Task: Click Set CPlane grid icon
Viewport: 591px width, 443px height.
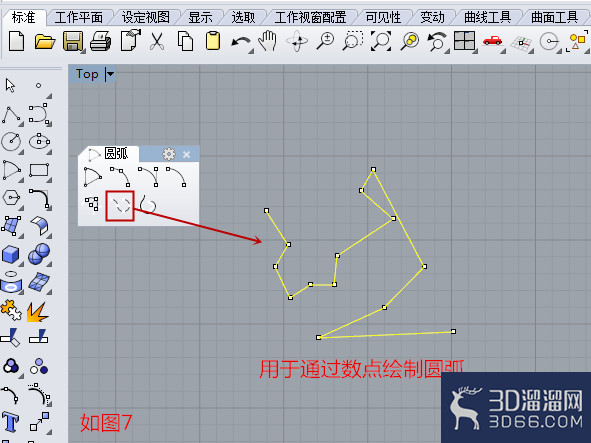Action: [521, 43]
